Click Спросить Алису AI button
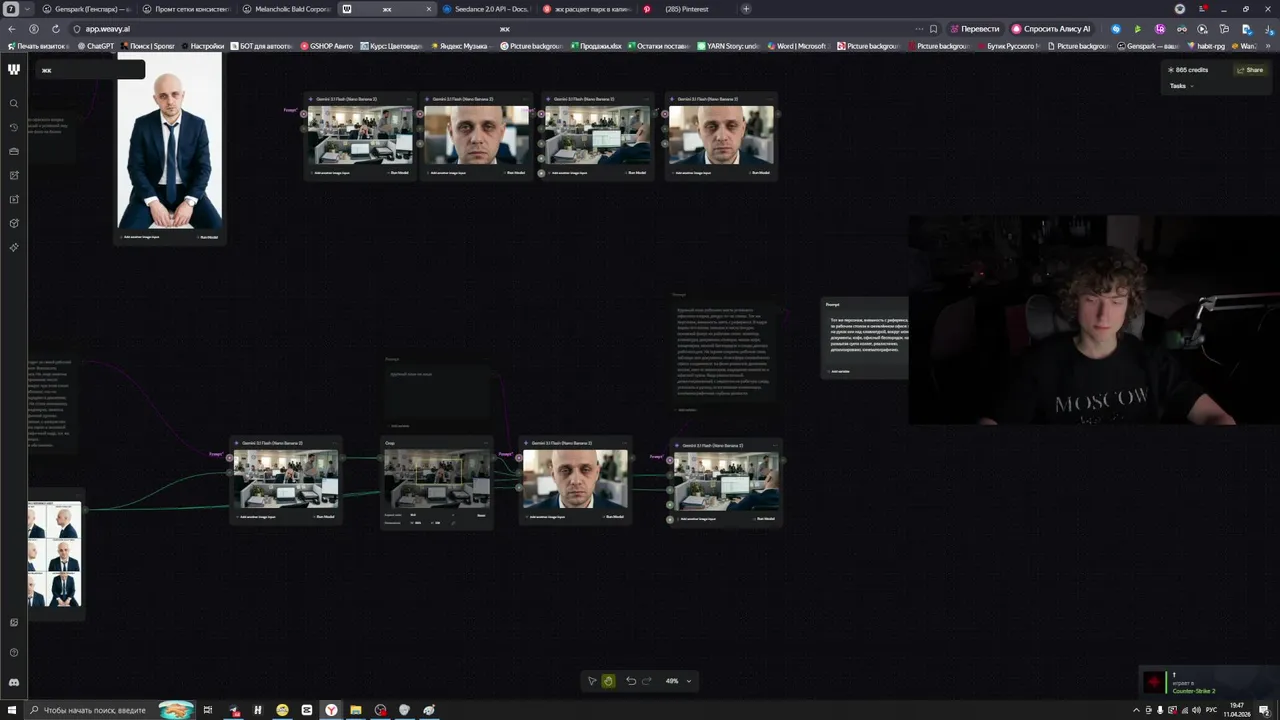Viewport: 1280px width, 720px height. [1051, 29]
